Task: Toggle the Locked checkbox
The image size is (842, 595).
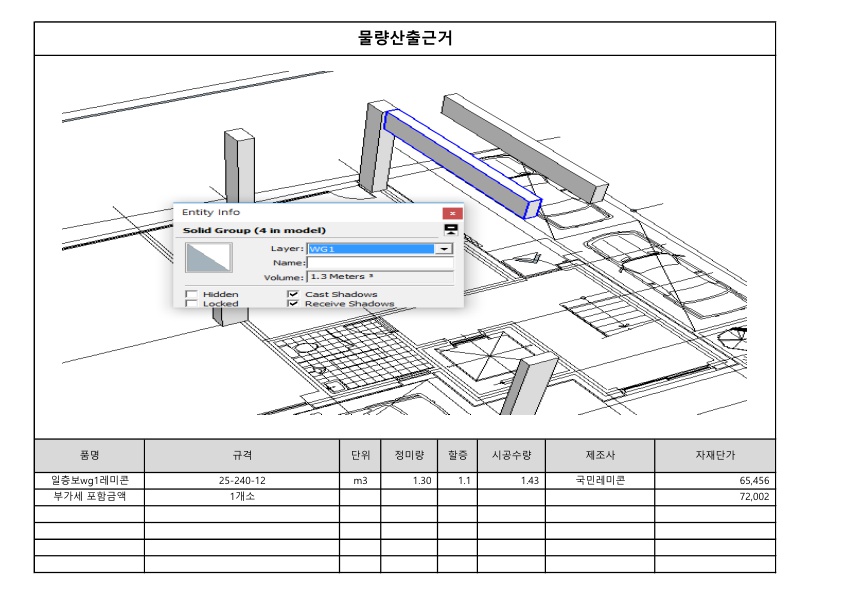Action: pos(191,303)
